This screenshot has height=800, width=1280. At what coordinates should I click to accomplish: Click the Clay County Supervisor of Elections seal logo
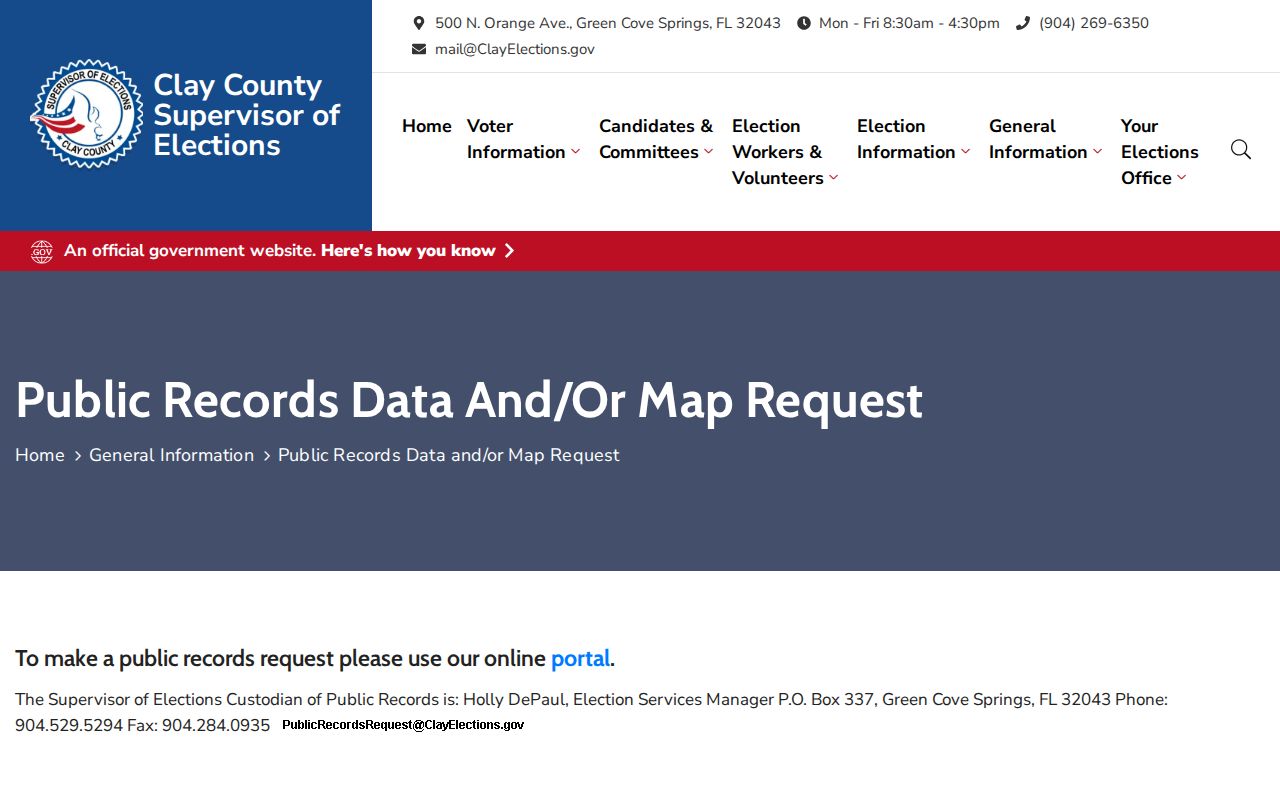click(88, 115)
